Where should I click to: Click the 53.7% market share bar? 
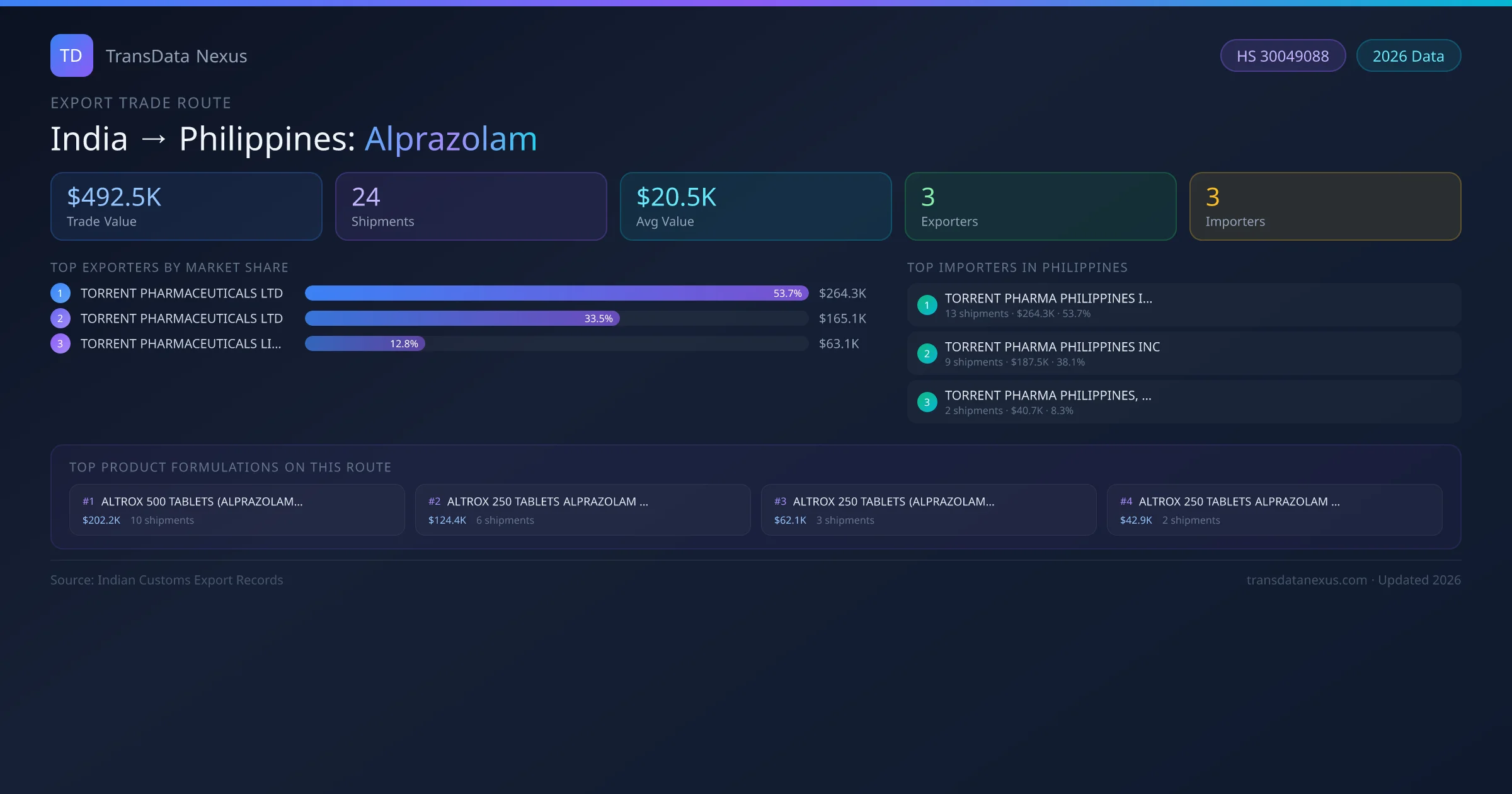click(556, 293)
